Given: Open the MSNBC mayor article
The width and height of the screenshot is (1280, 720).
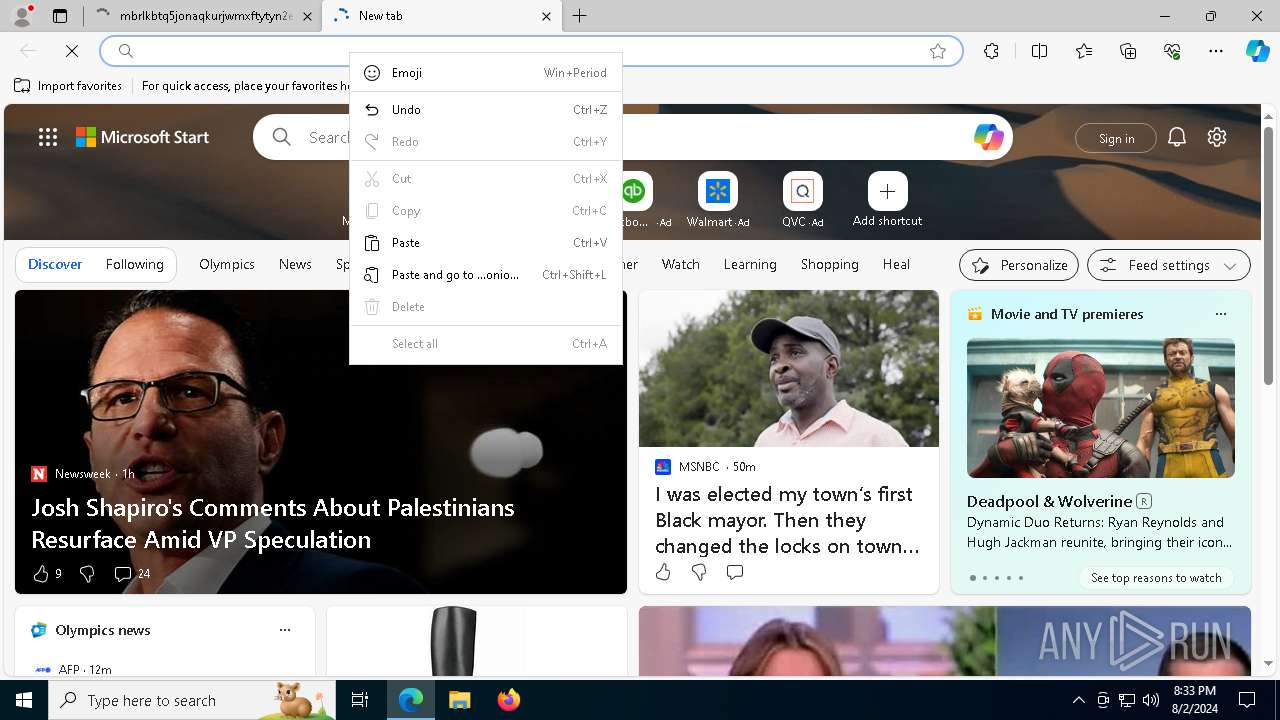Looking at the screenshot, I should (788, 520).
